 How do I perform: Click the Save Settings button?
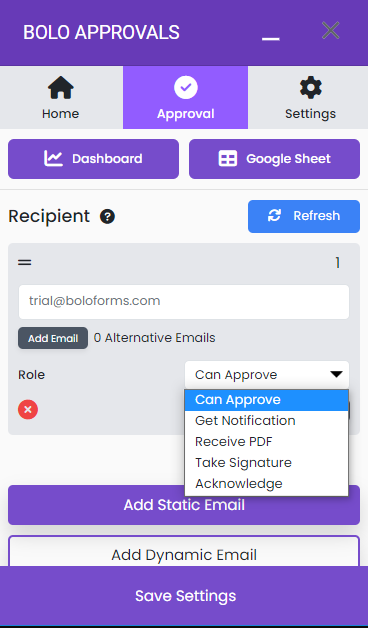(184, 596)
